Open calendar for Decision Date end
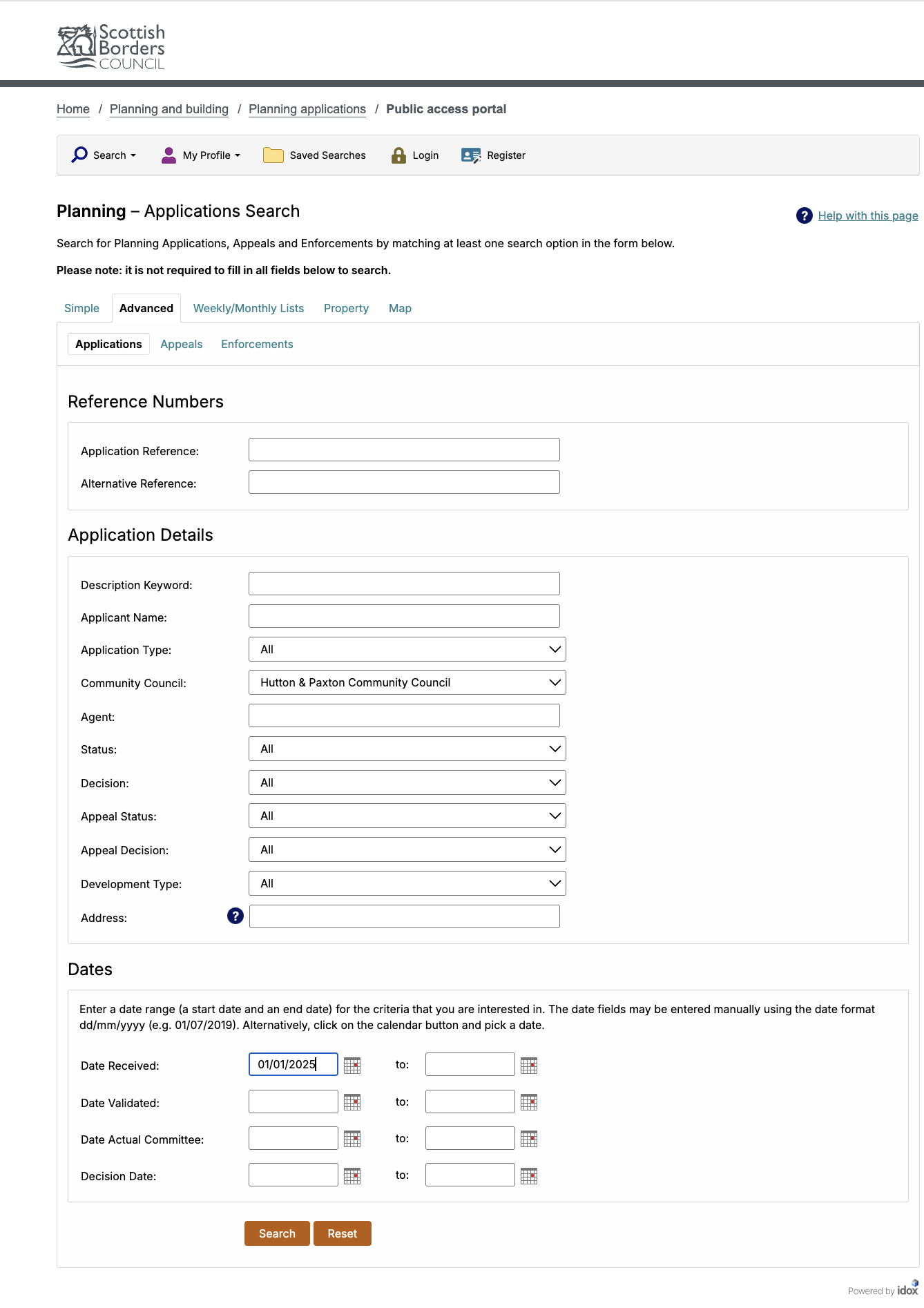 tap(529, 1175)
